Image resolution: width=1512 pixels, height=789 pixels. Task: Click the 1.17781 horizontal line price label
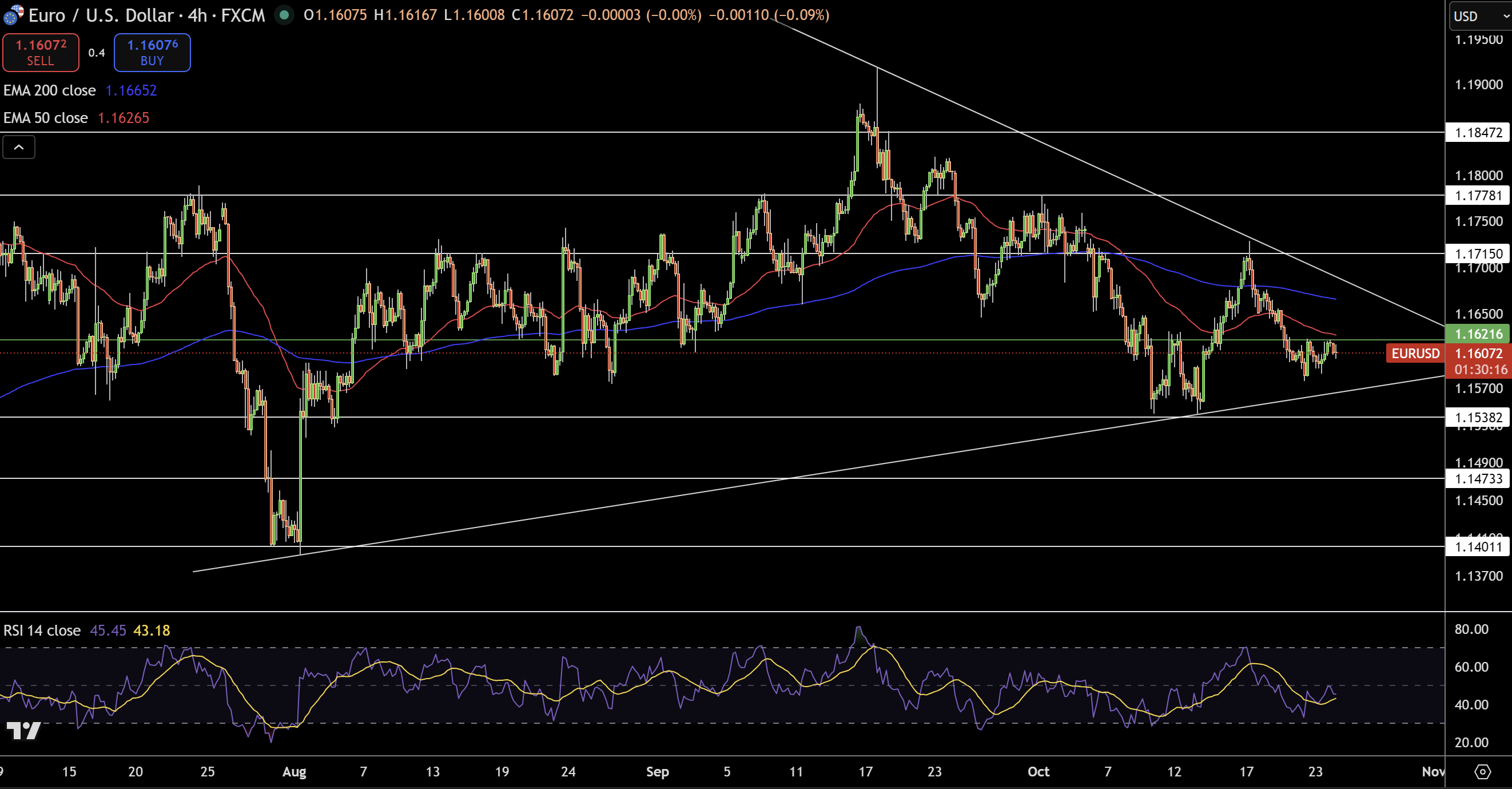click(x=1478, y=196)
